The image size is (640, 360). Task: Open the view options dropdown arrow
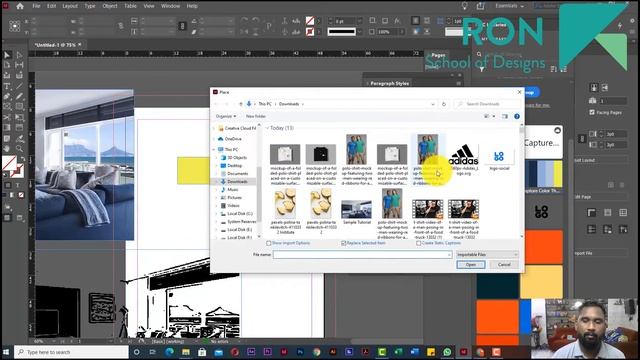coord(494,116)
